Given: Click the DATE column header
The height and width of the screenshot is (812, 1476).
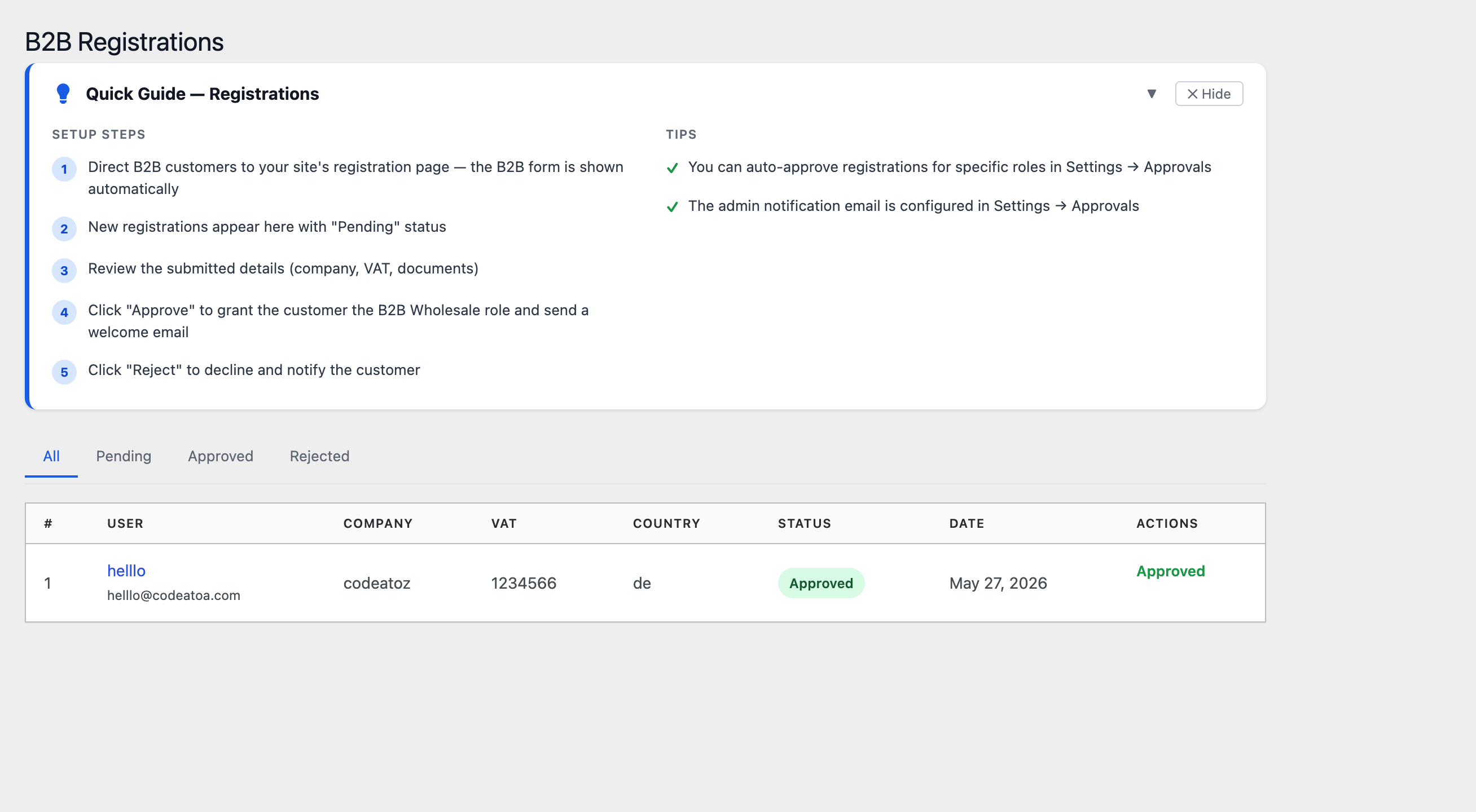Looking at the screenshot, I should (x=967, y=523).
